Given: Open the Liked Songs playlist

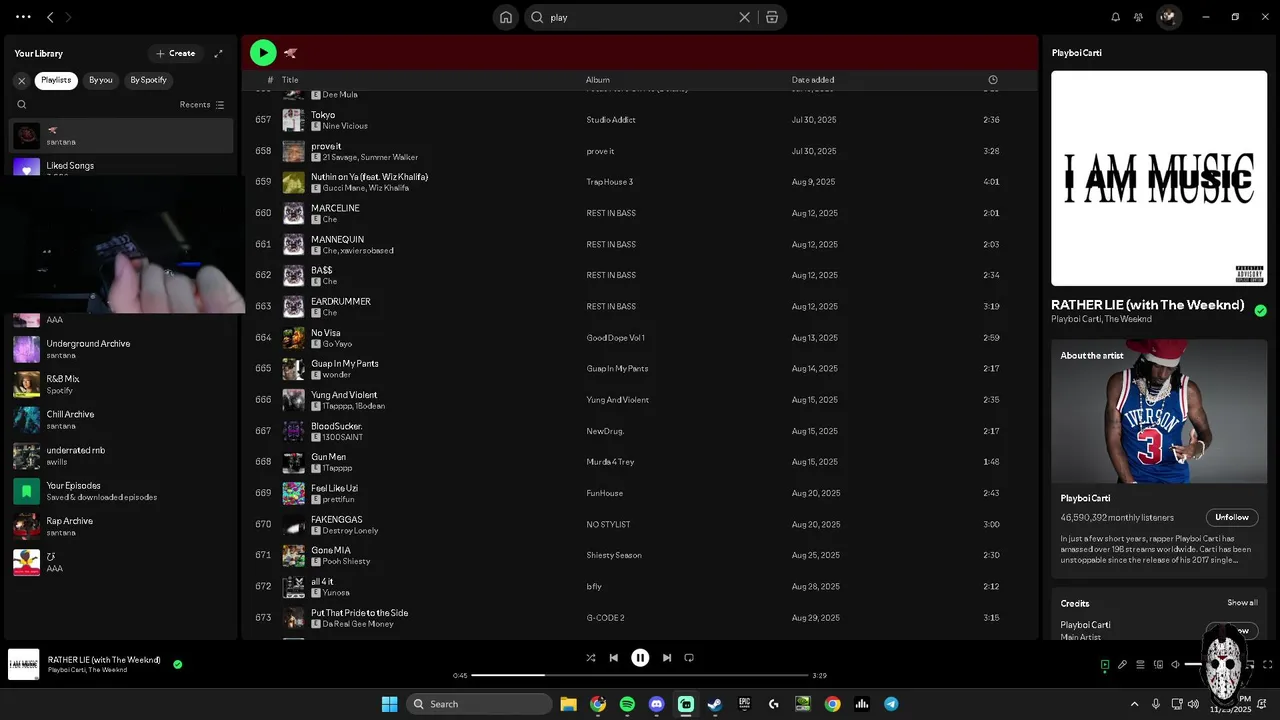Looking at the screenshot, I should 121,167.
